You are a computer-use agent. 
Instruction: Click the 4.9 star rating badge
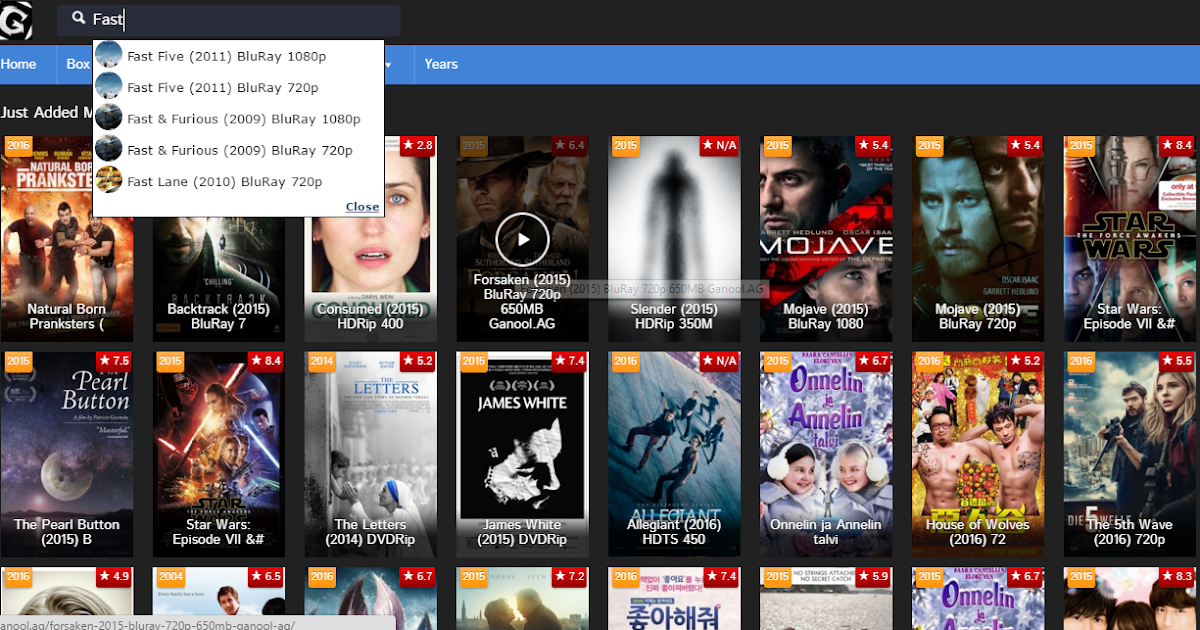click(114, 577)
